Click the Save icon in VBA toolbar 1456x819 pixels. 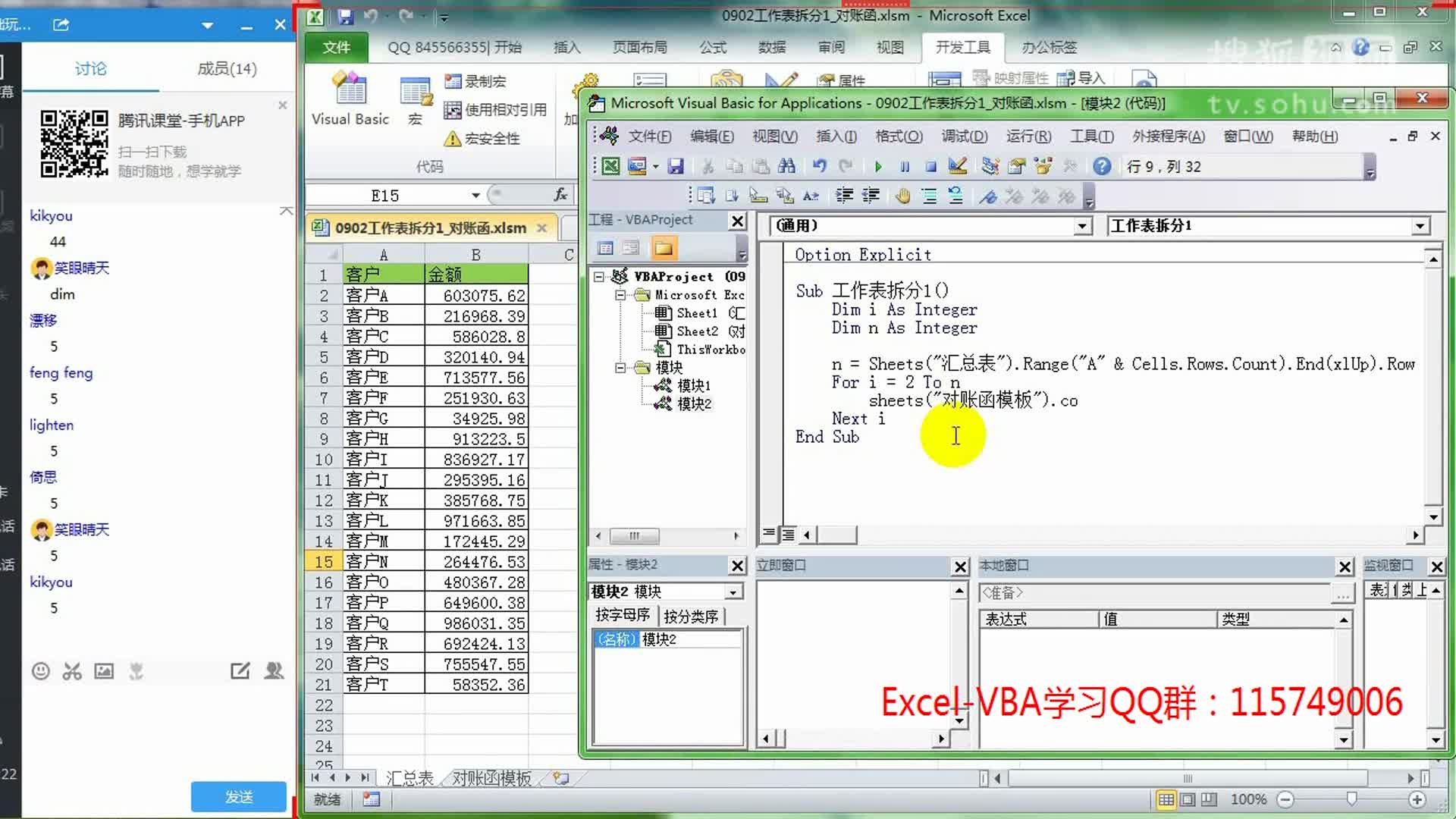coord(676,166)
